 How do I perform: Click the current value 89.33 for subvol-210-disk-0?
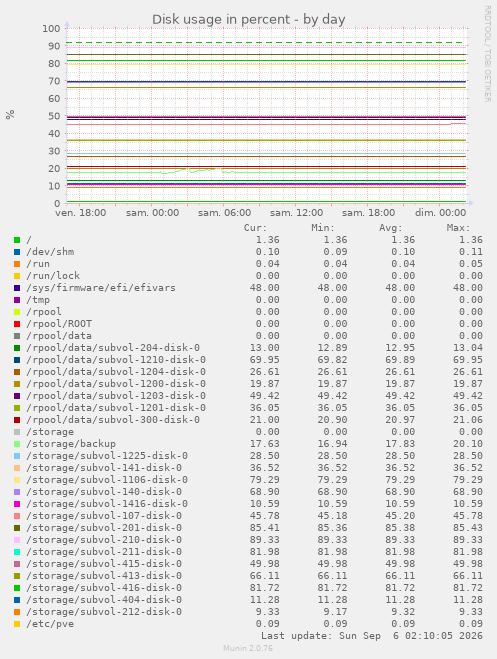point(265,540)
